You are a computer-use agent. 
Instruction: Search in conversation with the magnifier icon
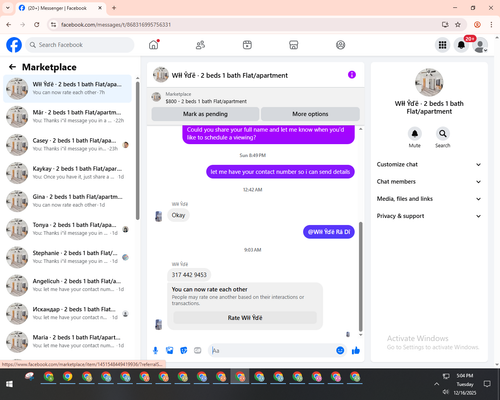[x=443, y=134]
